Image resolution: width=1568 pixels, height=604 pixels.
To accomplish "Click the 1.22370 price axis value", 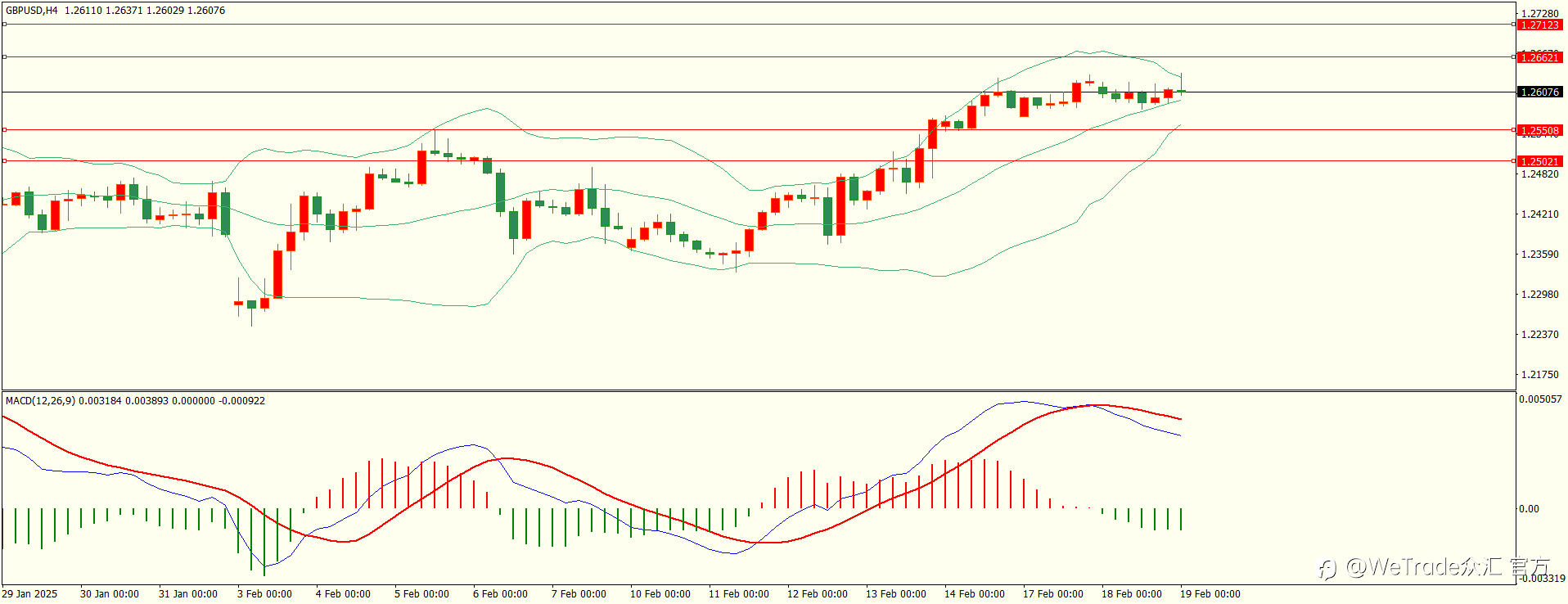I will (1539, 335).
